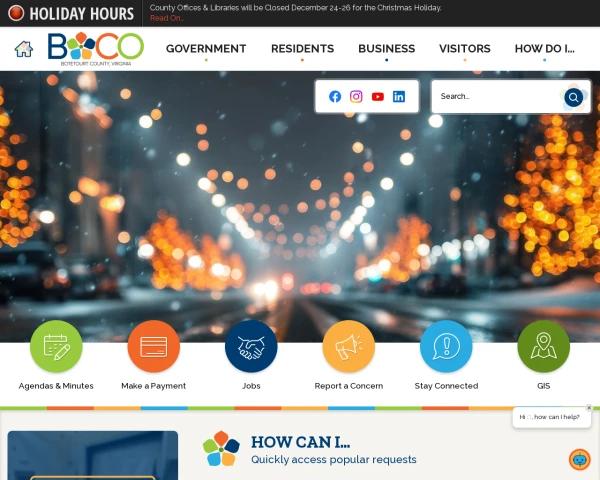
Task: Click the BoCo Botetourt County logo
Action: [x=96, y=49]
